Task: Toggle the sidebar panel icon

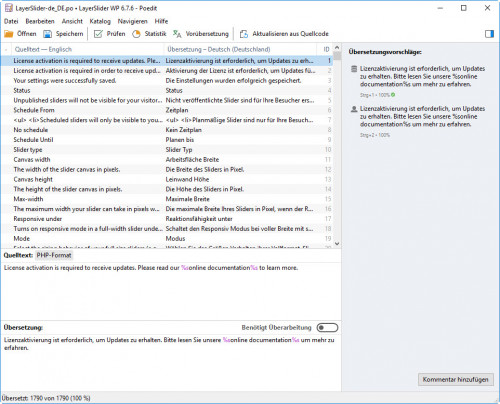Action: tap(489, 34)
